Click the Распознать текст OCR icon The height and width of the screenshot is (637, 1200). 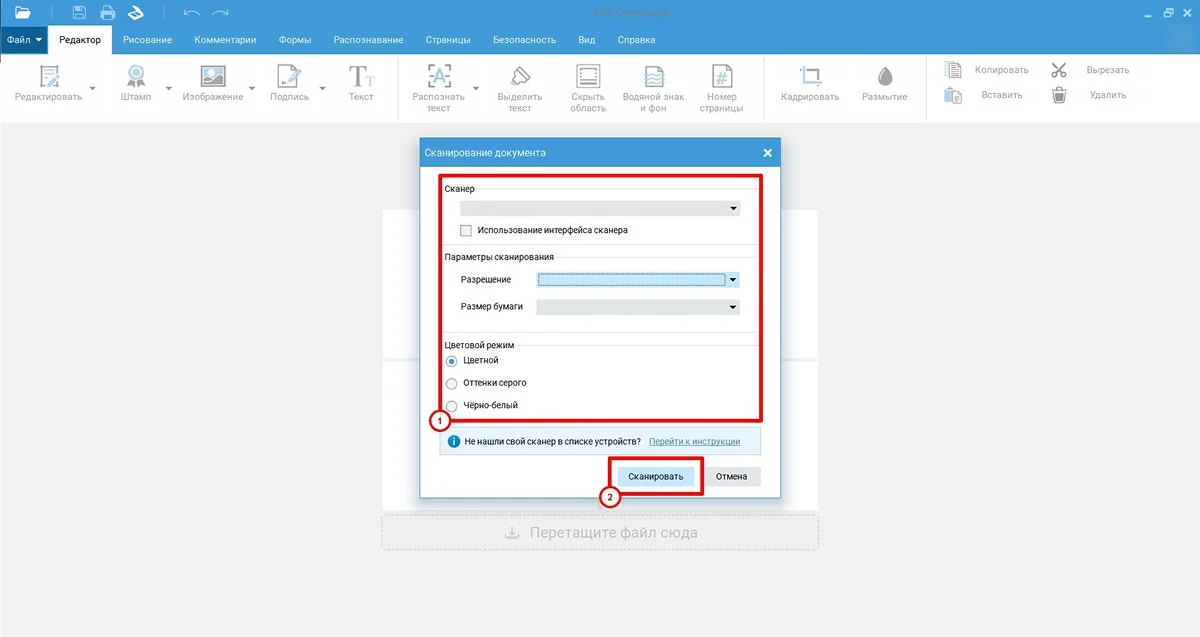tap(438, 78)
